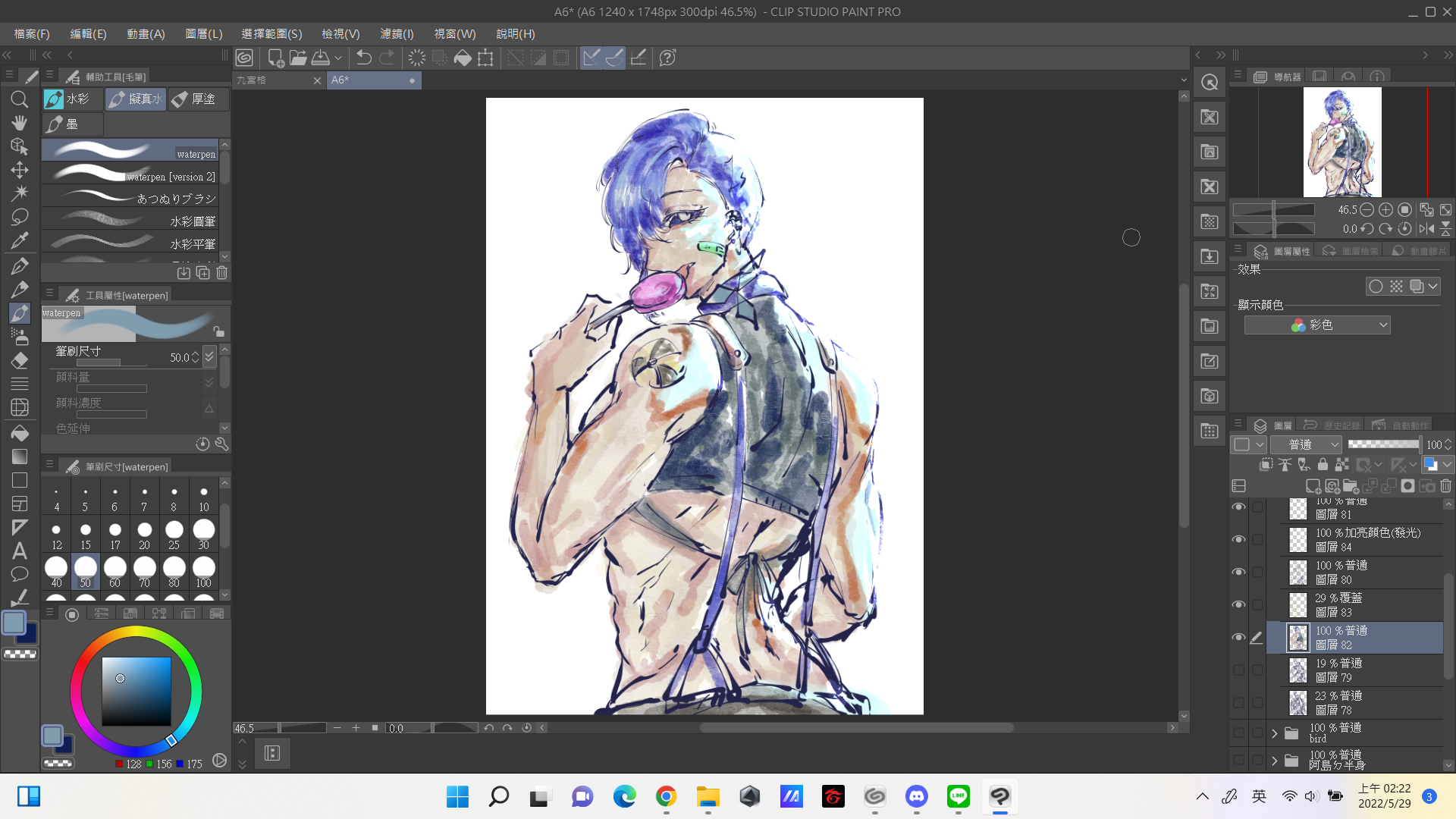Open LINE app from taskbar
1456x819 pixels.
[x=959, y=796]
